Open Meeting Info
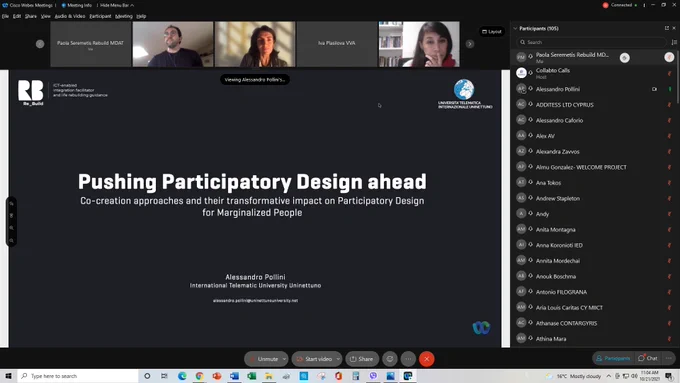The height and width of the screenshot is (383, 680). tap(77, 5)
